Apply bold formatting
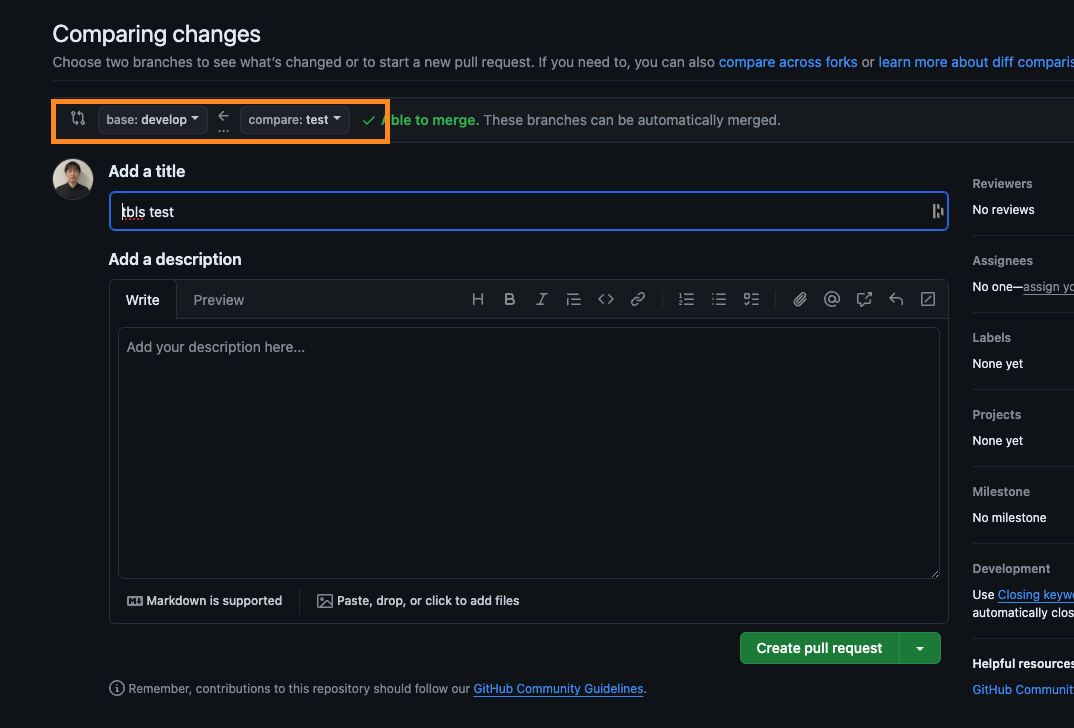Viewport: 1074px width, 728px height. (510, 299)
